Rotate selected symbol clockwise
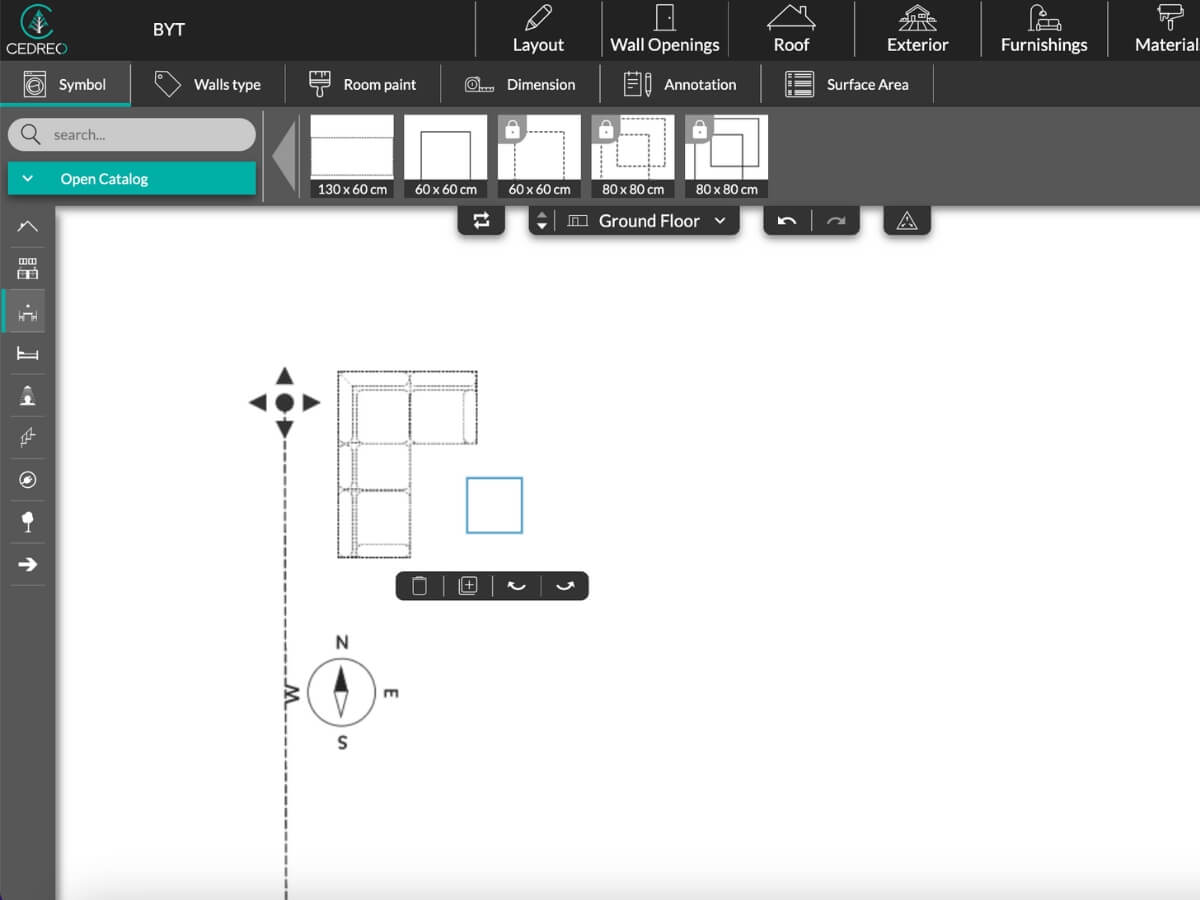Image resolution: width=1200 pixels, height=900 pixels. pyautogui.click(x=565, y=586)
